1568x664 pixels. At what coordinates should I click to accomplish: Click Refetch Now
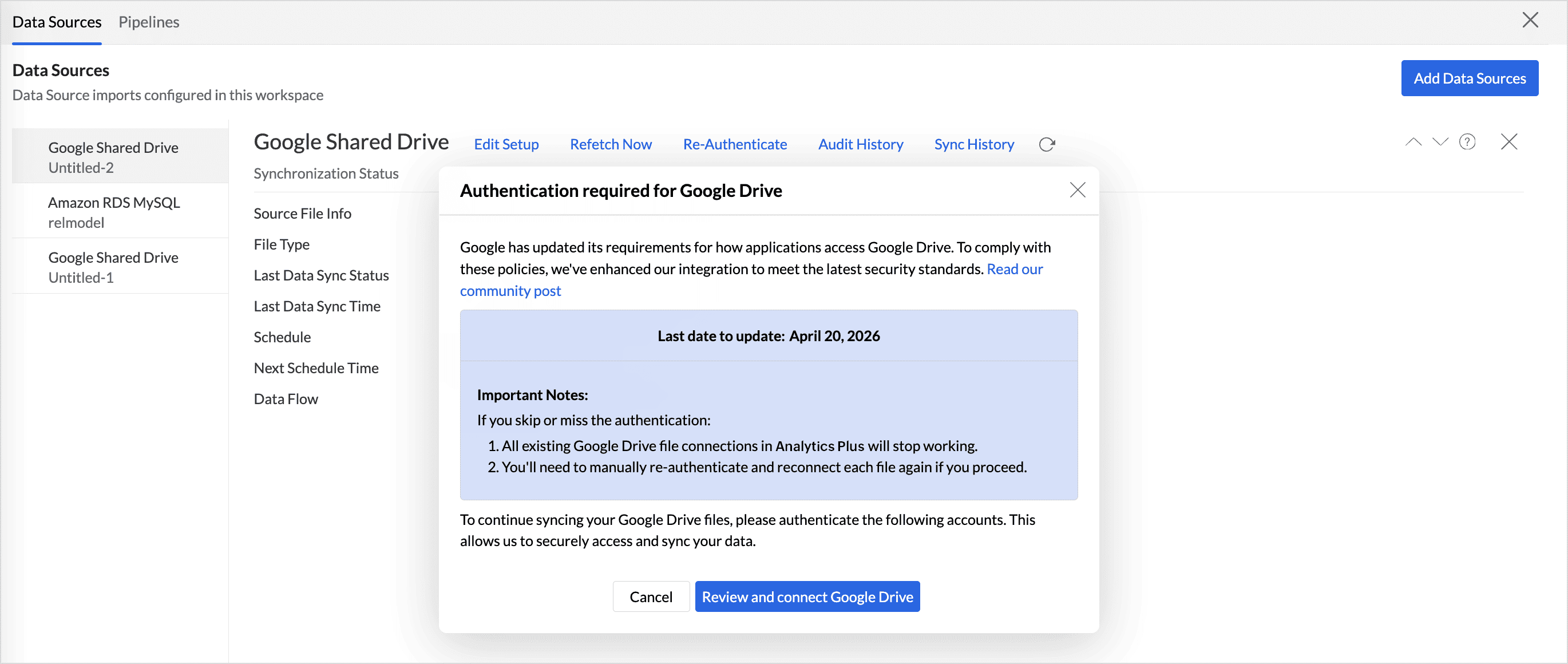click(610, 144)
